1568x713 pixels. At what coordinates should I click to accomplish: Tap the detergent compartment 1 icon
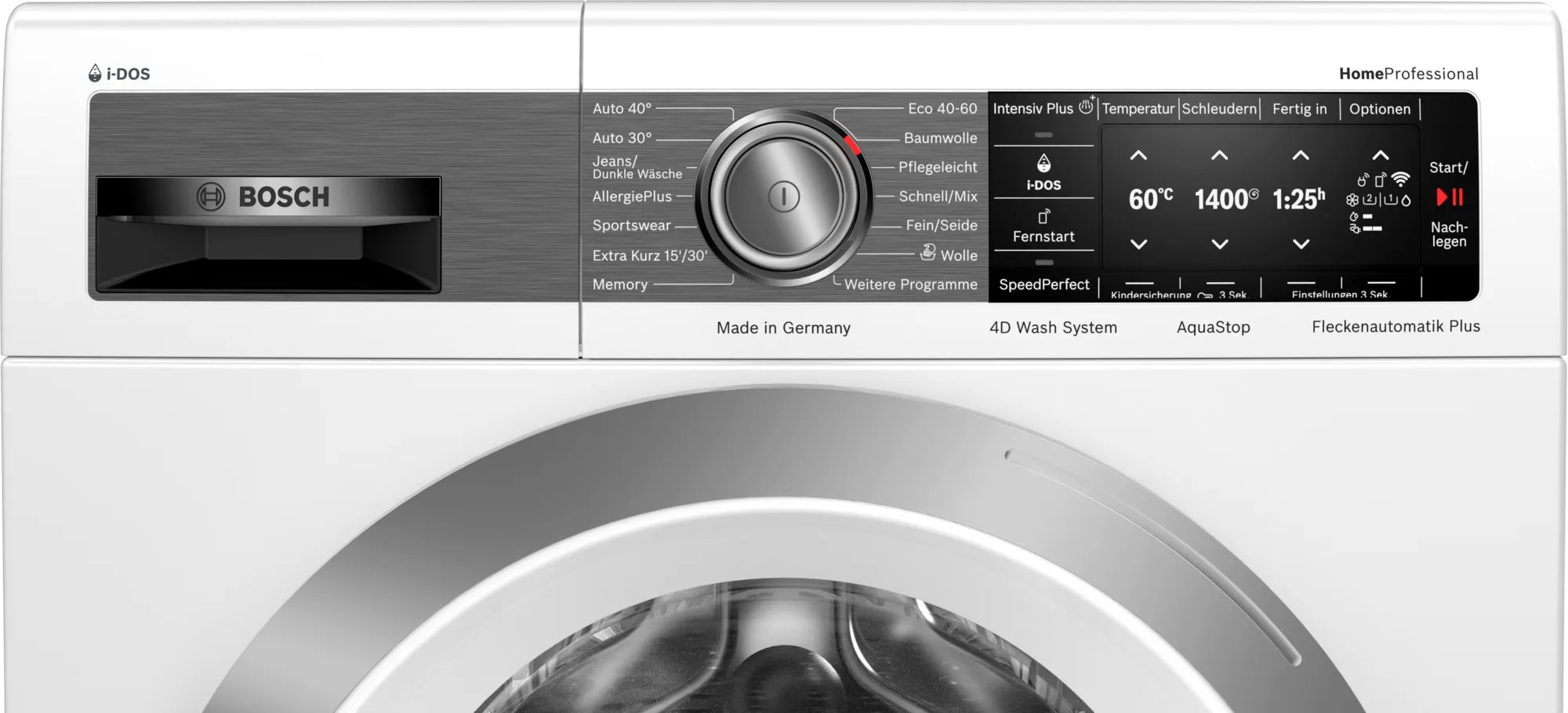point(1391,200)
